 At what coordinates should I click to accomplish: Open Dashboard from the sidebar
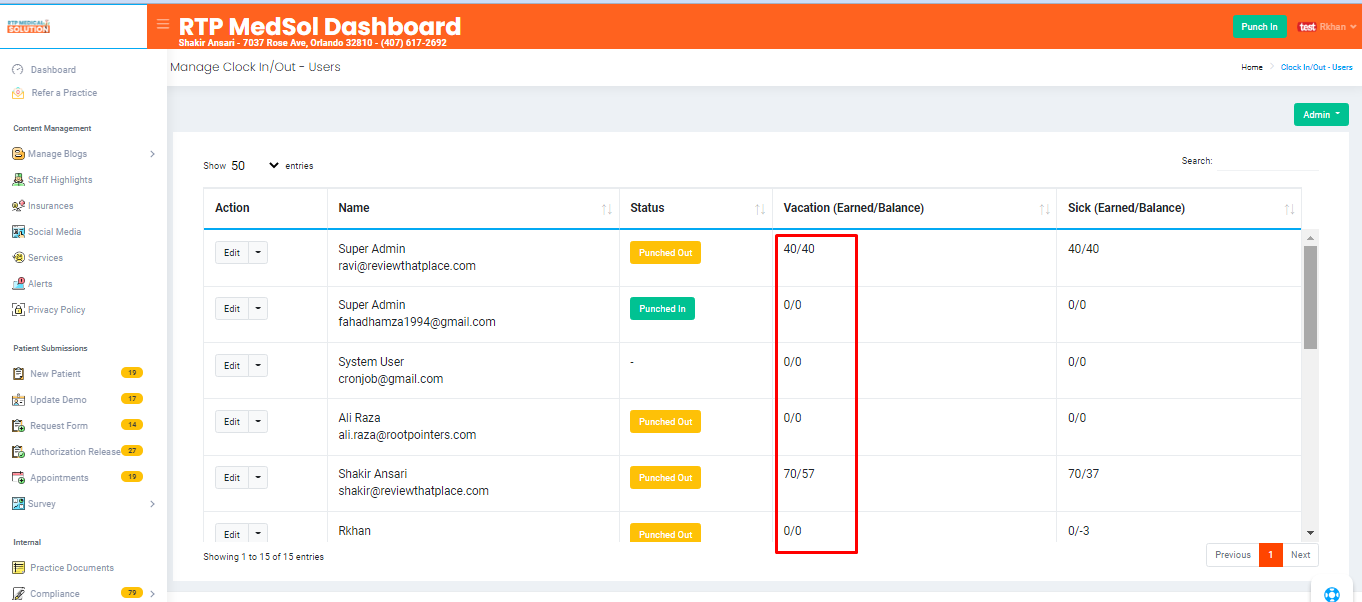click(53, 70)
